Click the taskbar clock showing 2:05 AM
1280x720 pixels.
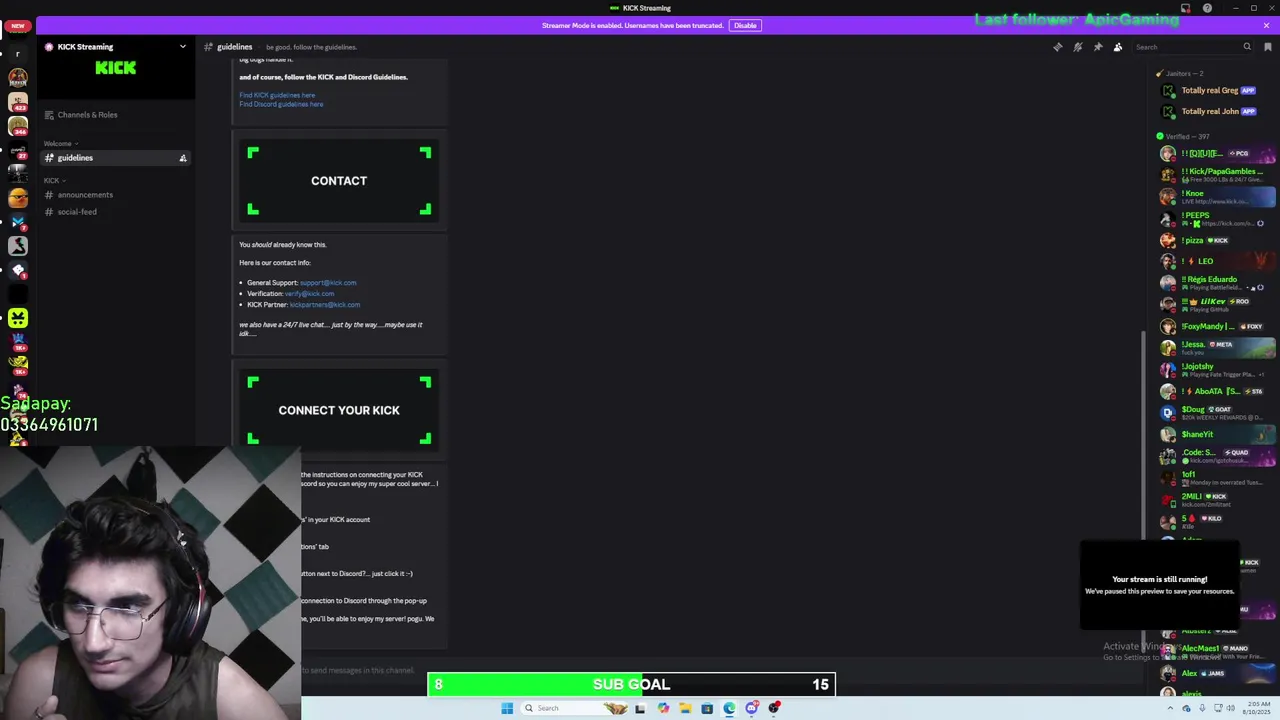pos(1259,708)
